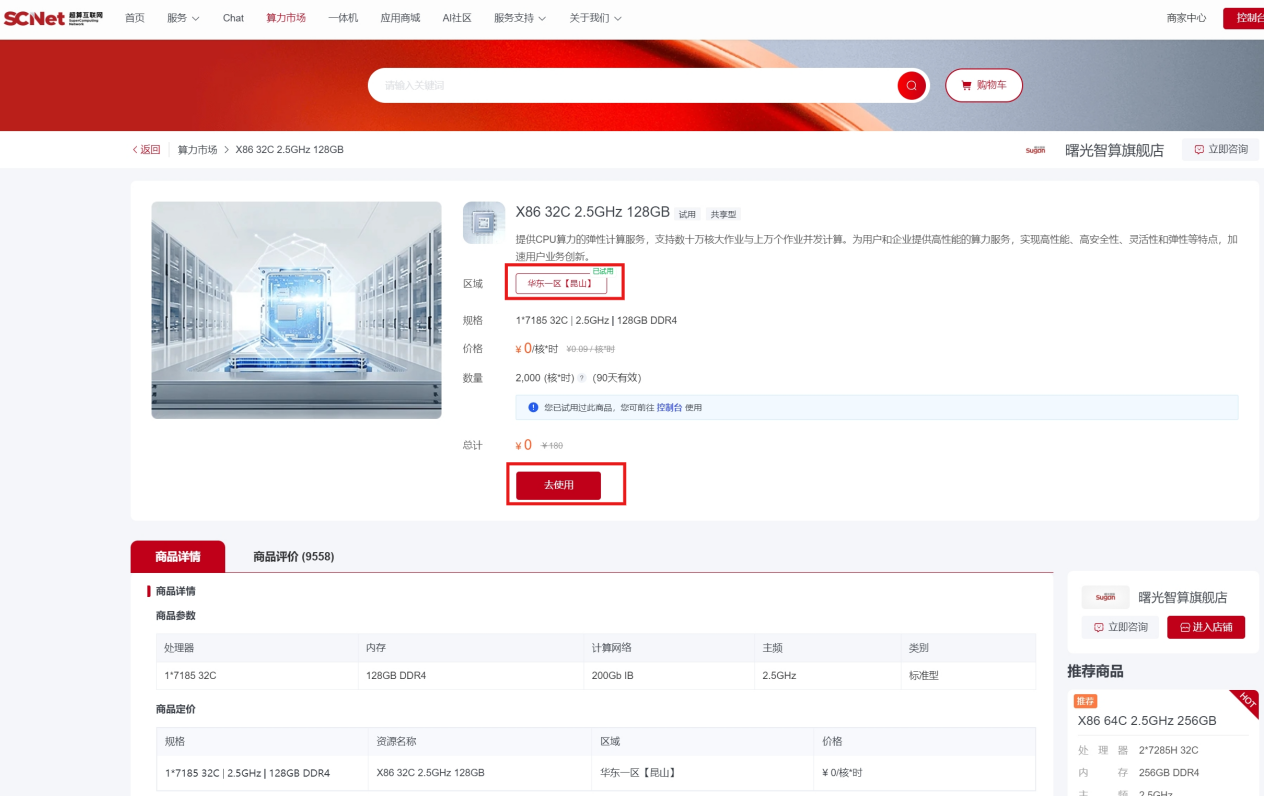Expand the 服务 dropdown menu
Screen dimensions: 1264x796
coord(182,18)
